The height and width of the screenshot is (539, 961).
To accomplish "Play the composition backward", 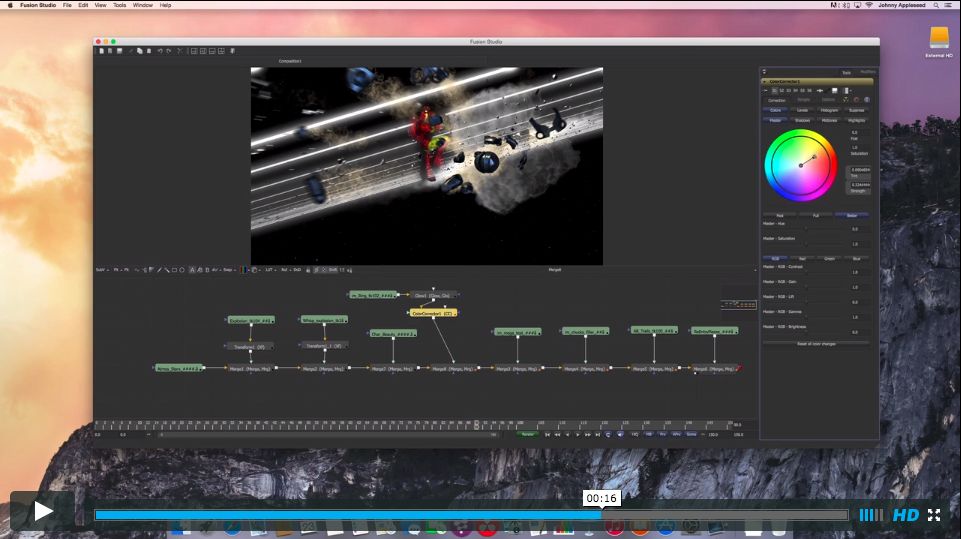I will [568, 434].
